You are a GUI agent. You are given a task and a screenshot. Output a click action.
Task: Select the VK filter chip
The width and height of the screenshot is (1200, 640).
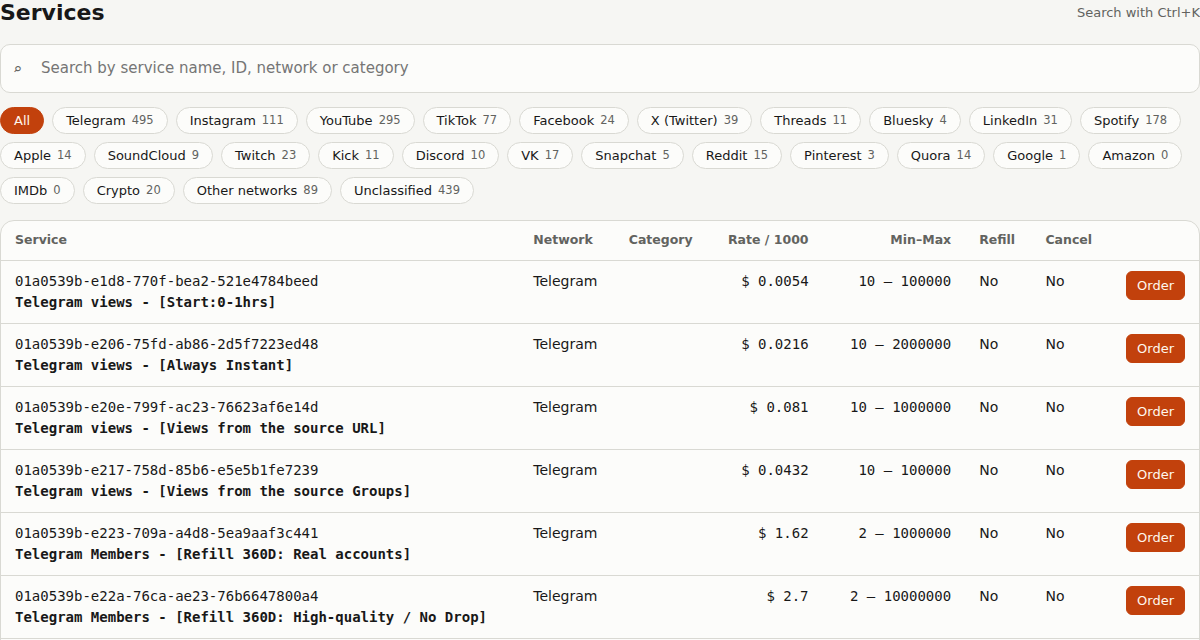click(540, 156)
